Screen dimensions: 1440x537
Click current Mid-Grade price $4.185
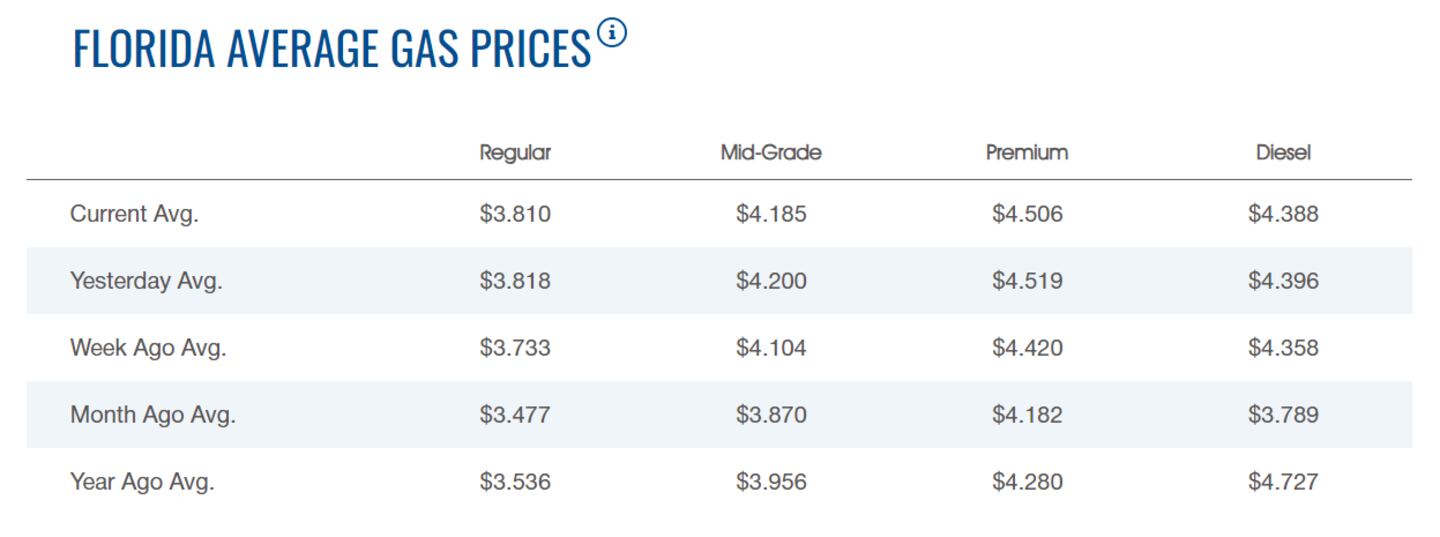[771, 214]
